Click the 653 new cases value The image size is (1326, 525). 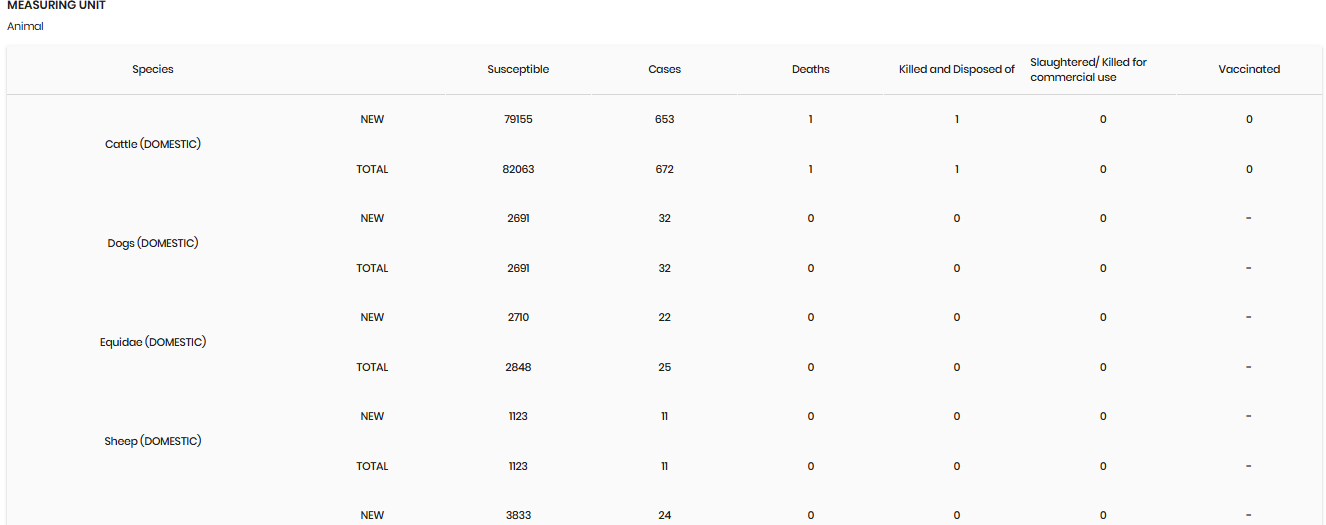click(664, 119)
